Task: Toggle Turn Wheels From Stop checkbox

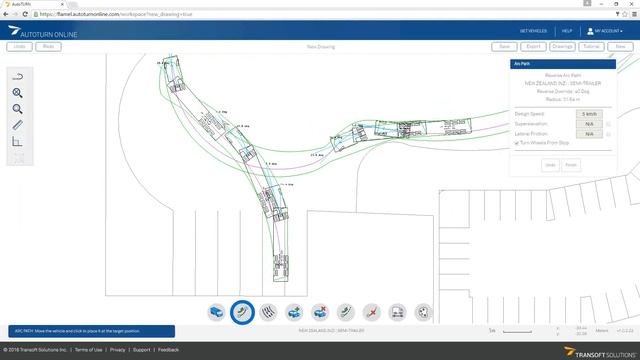Action: click(x=517, y=143)
